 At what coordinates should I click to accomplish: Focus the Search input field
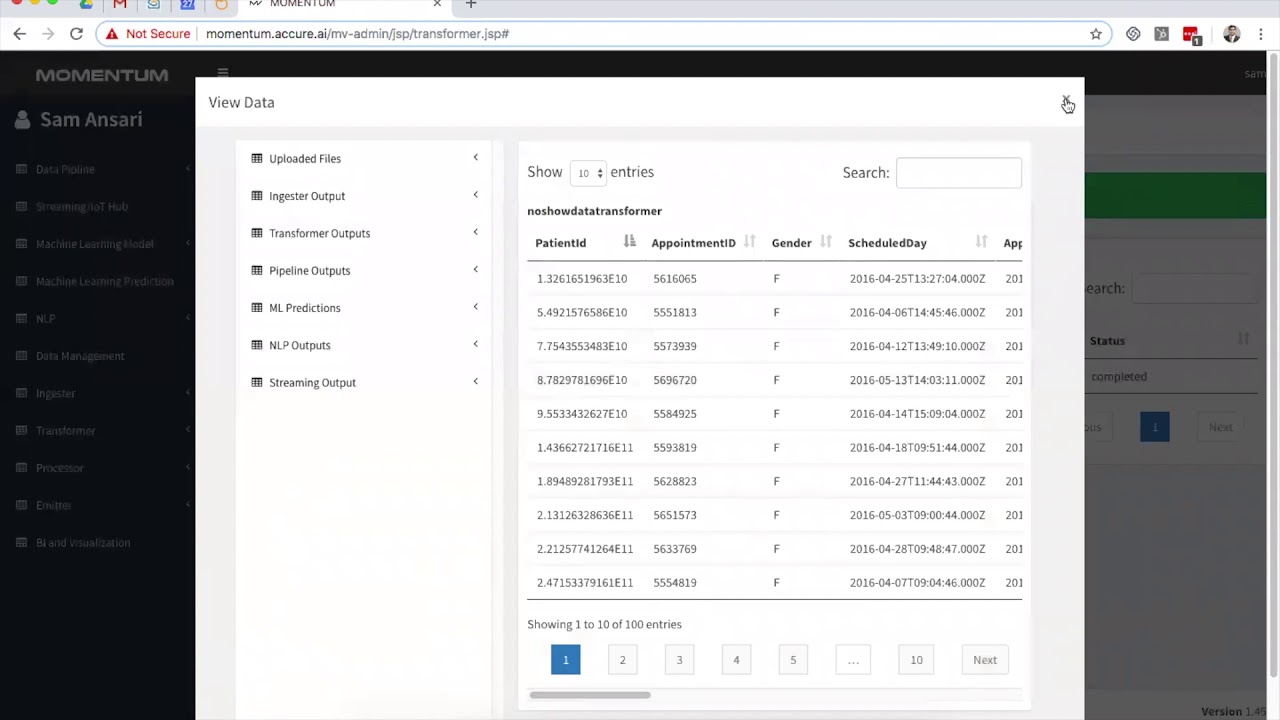click(959, 173)
